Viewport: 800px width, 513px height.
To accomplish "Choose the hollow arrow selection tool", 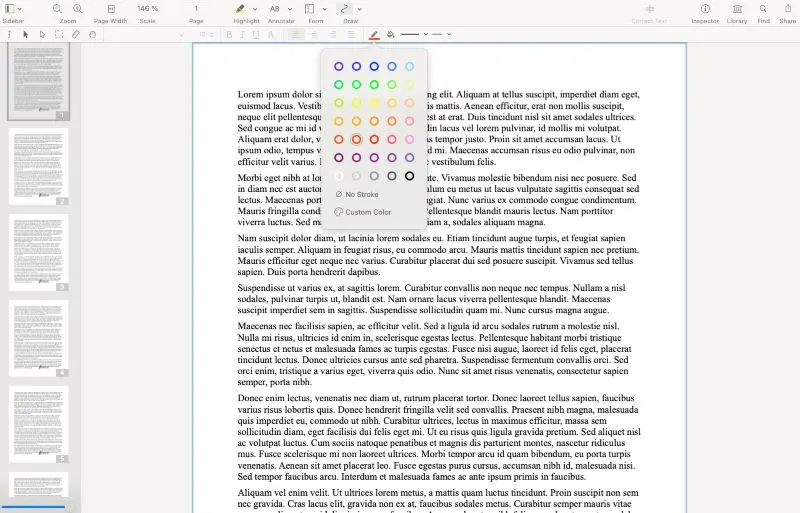I will [42, 34].
